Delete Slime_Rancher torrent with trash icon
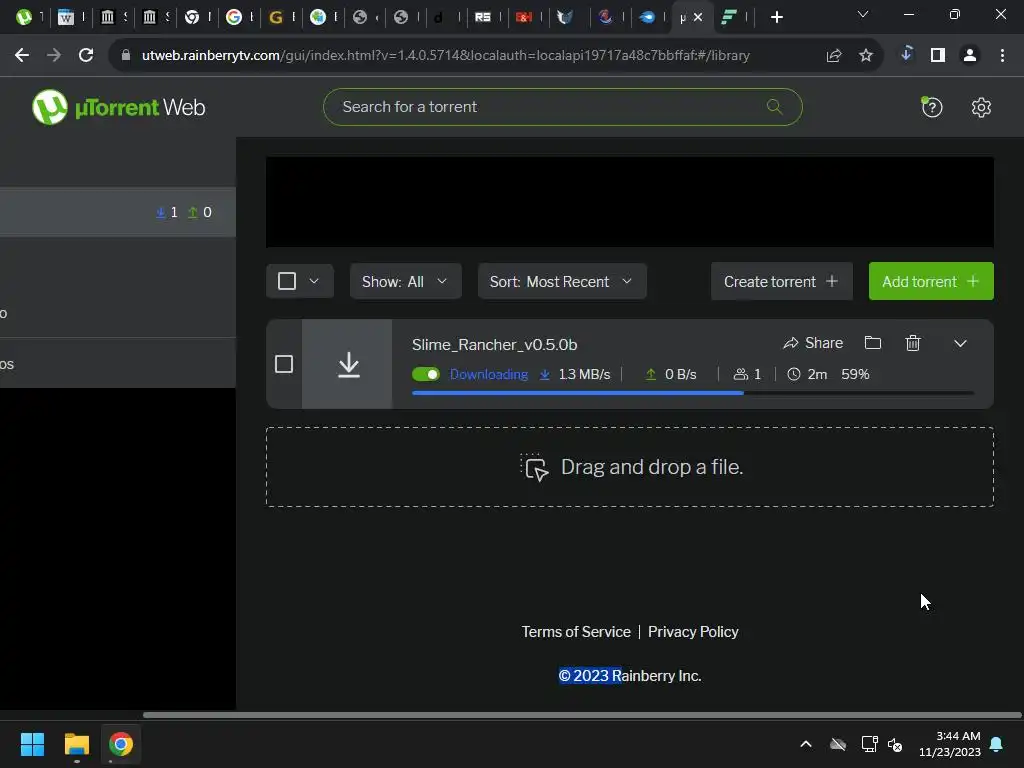The image size is (1024, 768). (913, 343)
